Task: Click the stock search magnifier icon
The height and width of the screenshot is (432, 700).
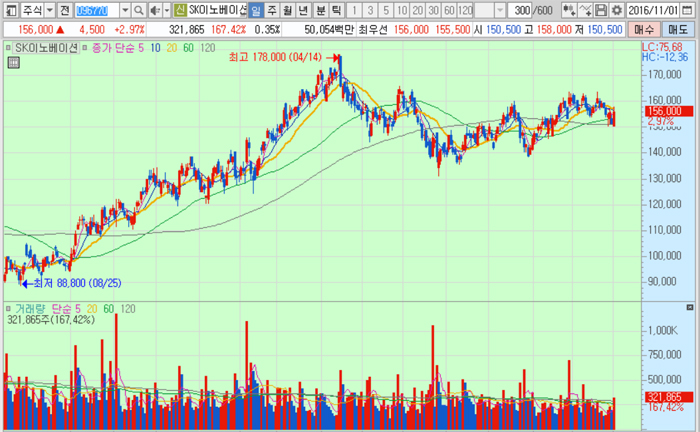Action: click(138, 10)
